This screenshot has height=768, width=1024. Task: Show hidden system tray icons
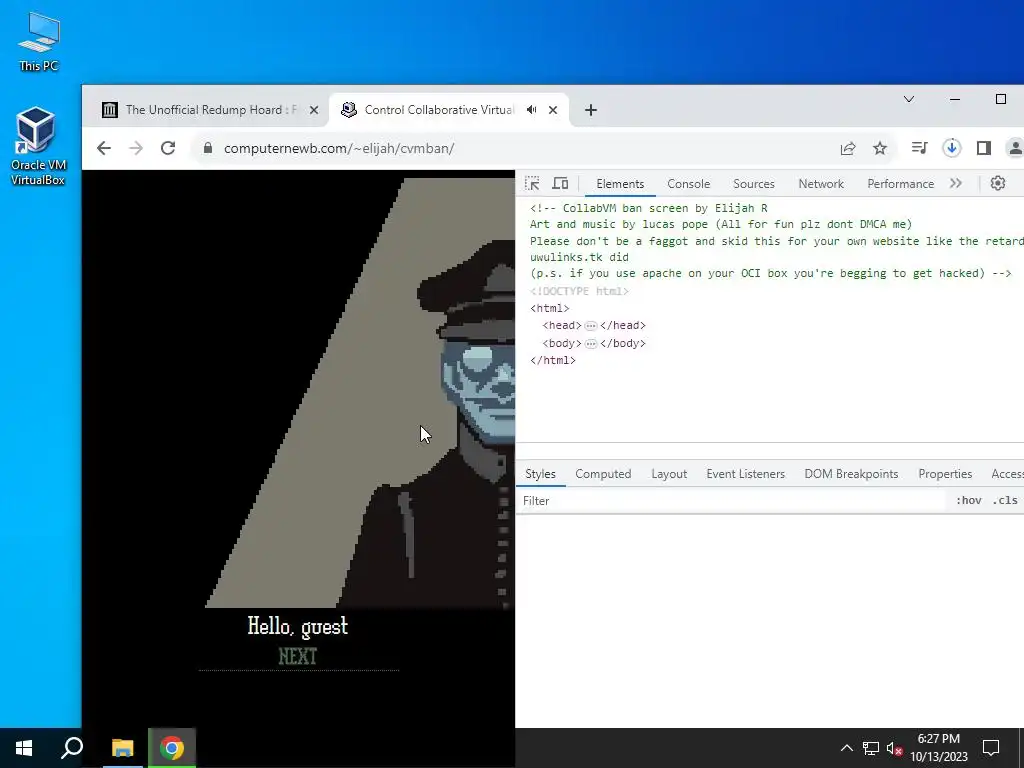(x=846, y=748)
